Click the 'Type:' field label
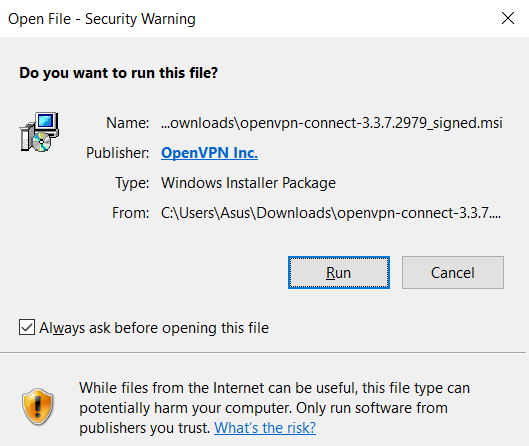529x446 pixels. [132, 183]
